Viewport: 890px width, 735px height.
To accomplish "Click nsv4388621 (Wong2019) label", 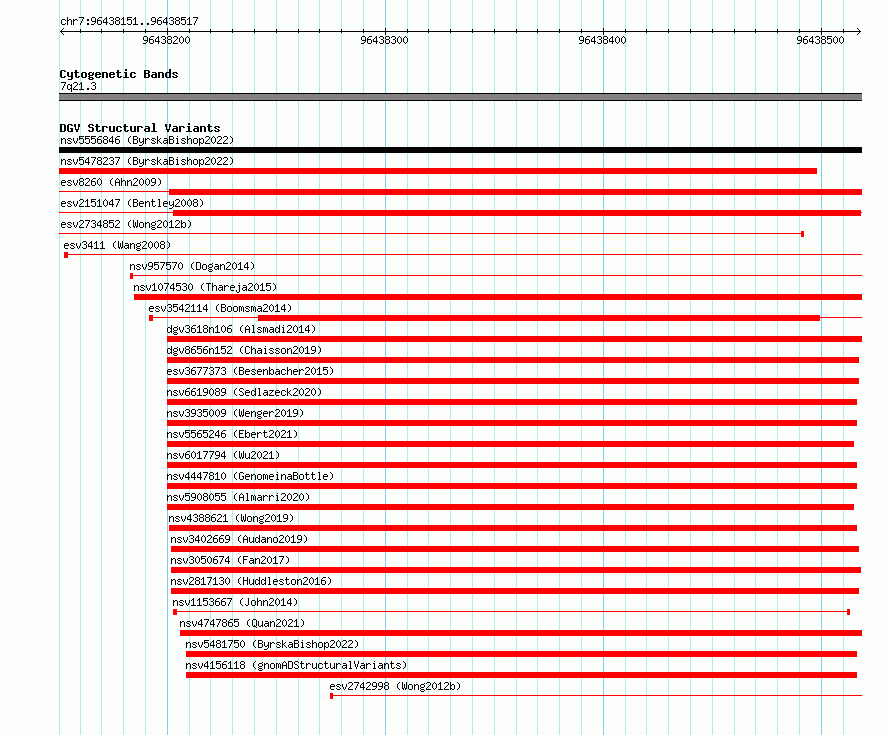I will (x=231, y=518).
